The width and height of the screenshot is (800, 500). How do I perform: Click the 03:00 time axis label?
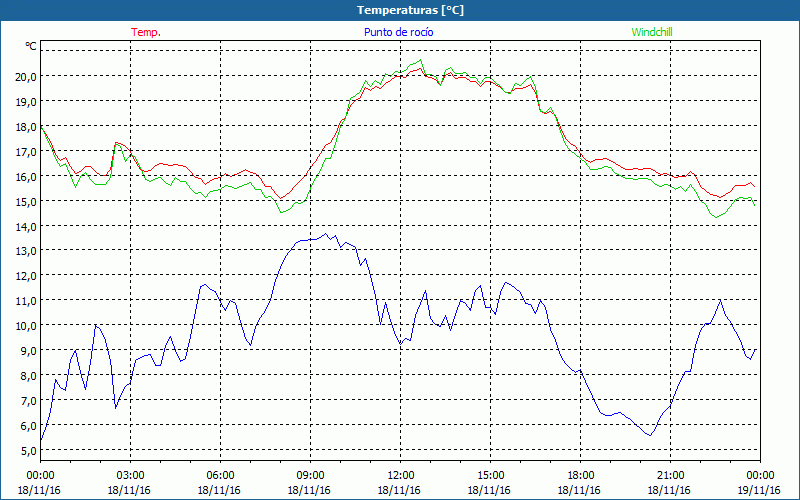130,476
